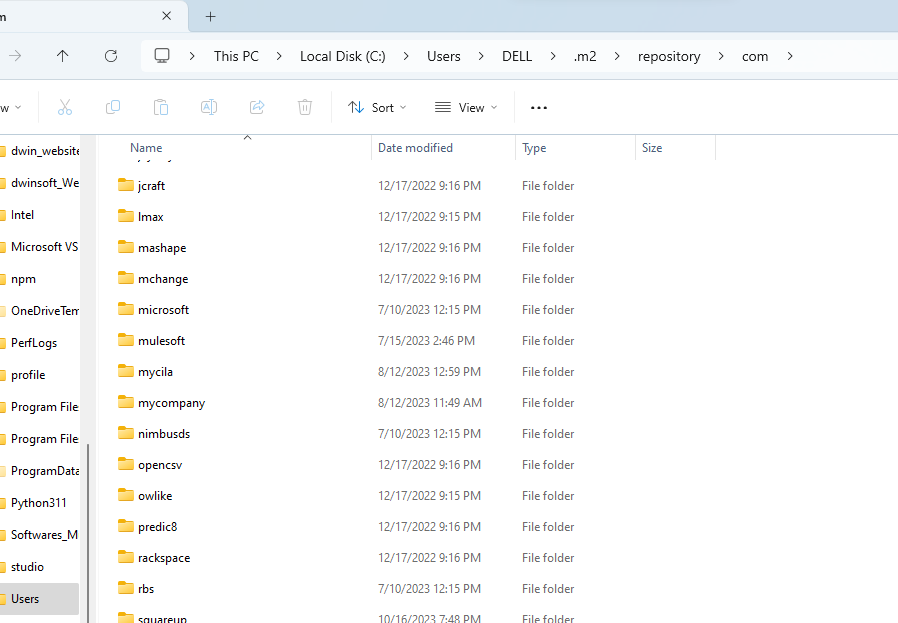The image size is (898, 623).
Task: Click the This PC monitor icon
Action: (x=162, y=56)
